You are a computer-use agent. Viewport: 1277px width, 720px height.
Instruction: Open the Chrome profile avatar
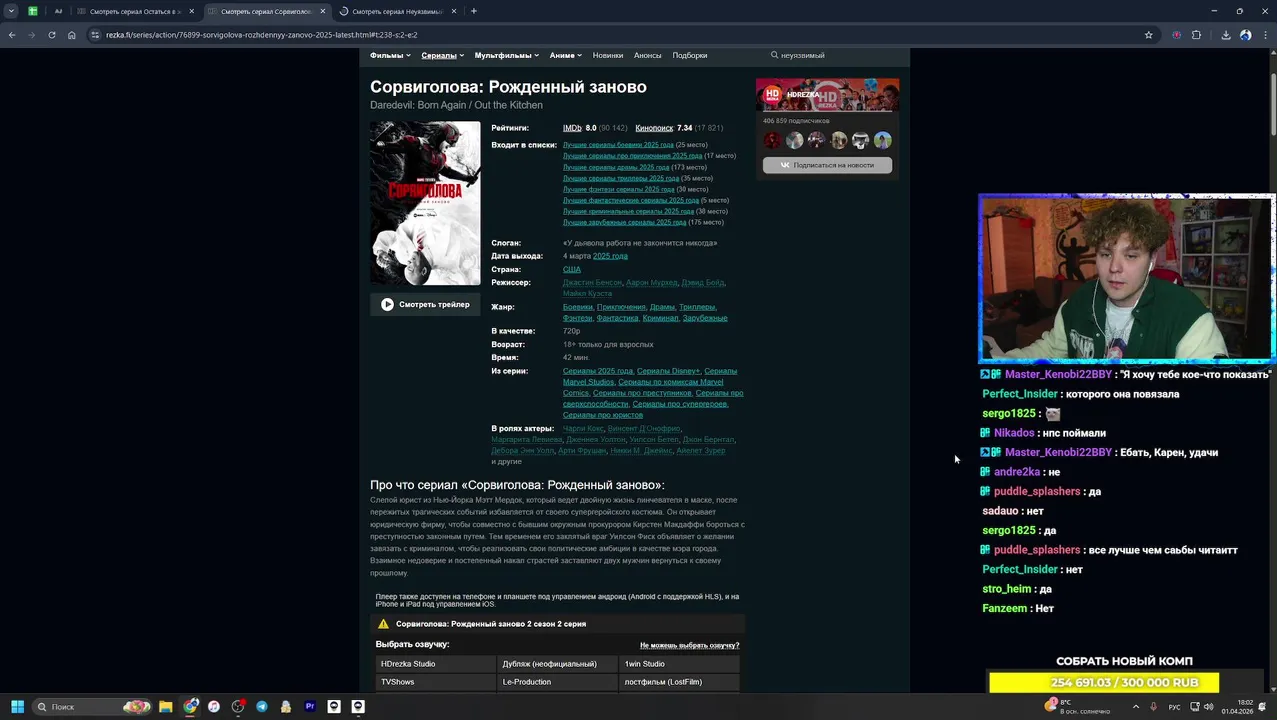click(x=1245, y=35)
